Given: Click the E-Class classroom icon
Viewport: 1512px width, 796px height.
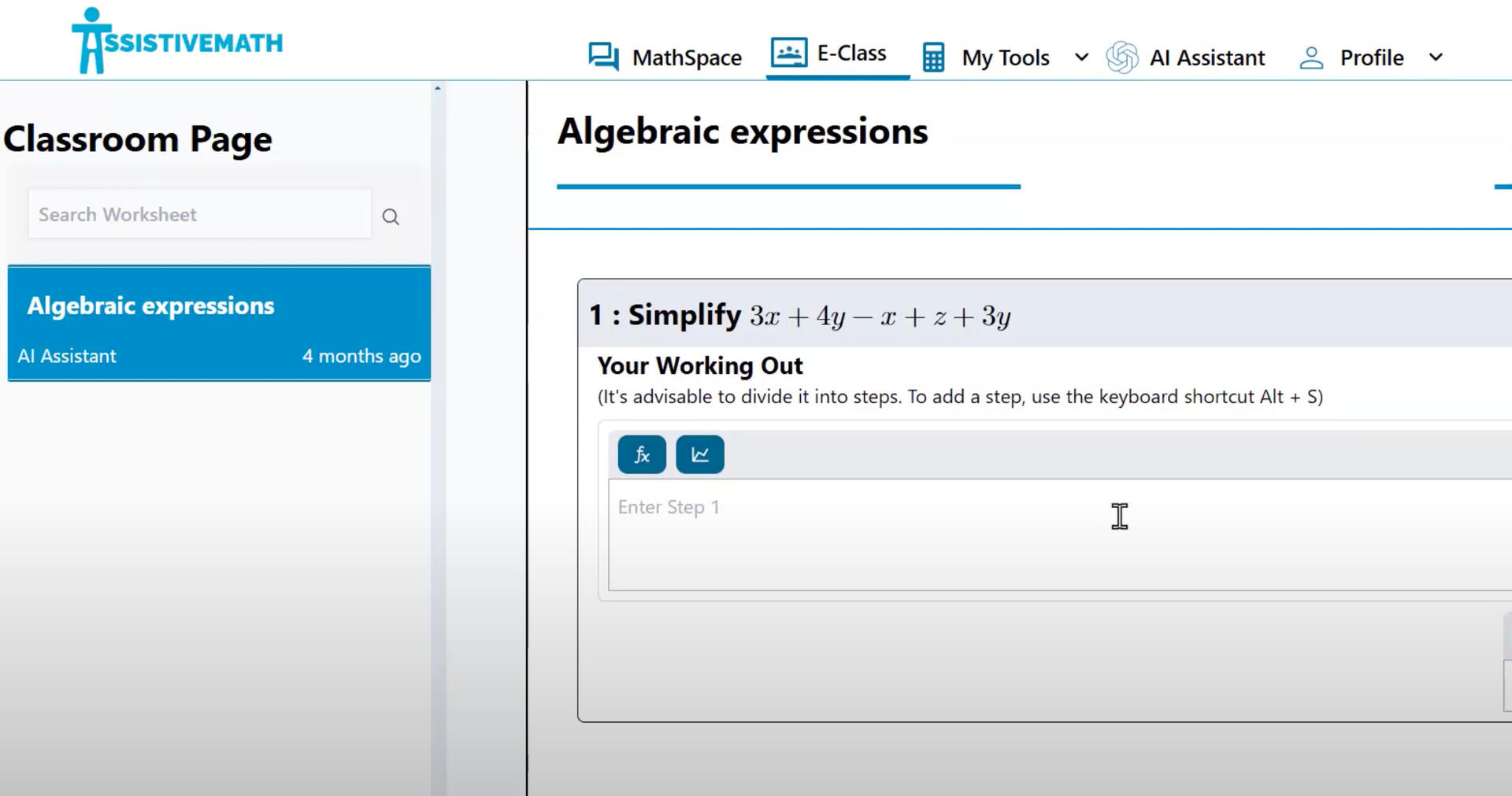Looking at the screenshot, I should 788,53.
